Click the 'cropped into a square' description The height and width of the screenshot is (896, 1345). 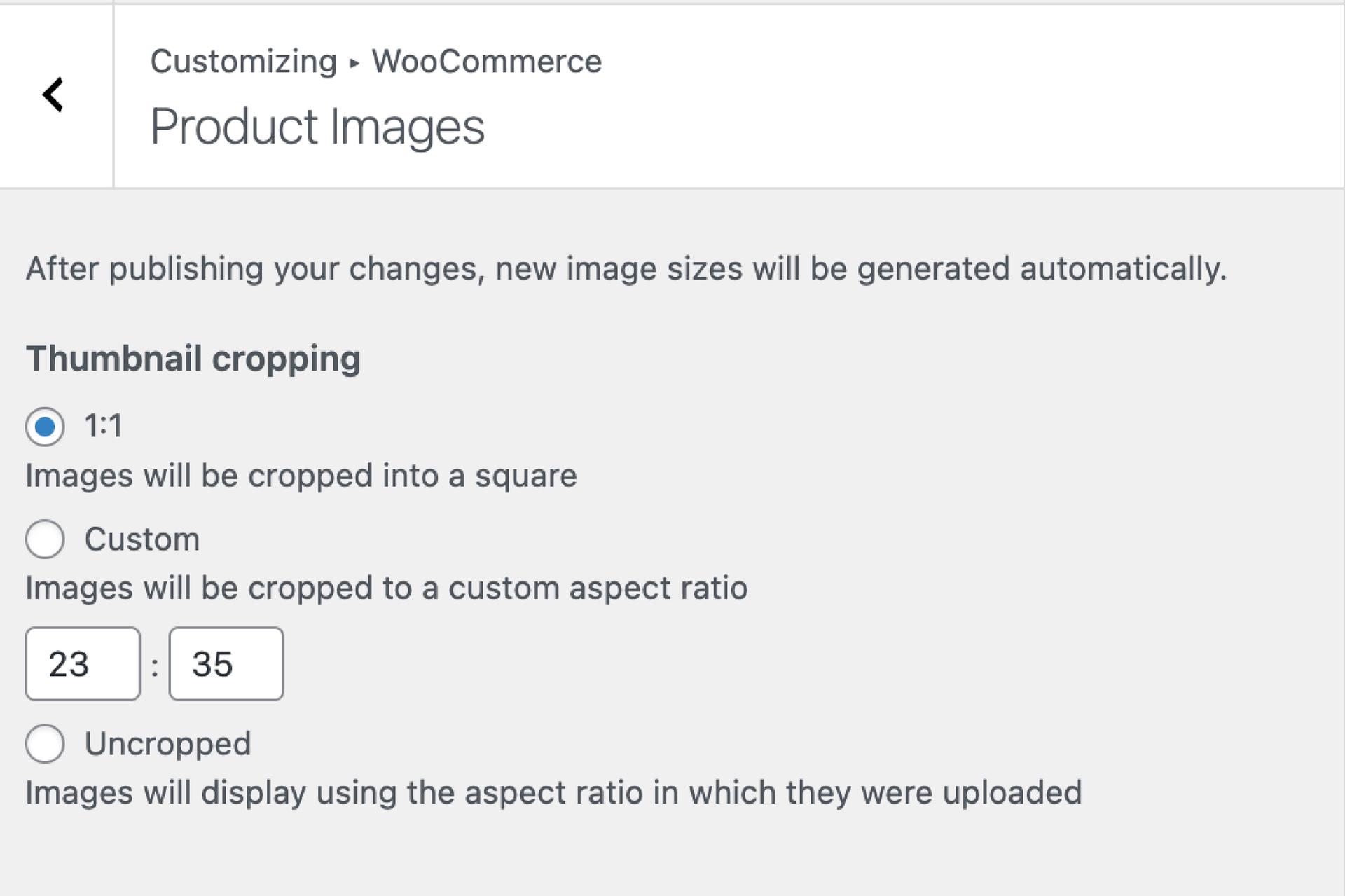pos(301,476)
